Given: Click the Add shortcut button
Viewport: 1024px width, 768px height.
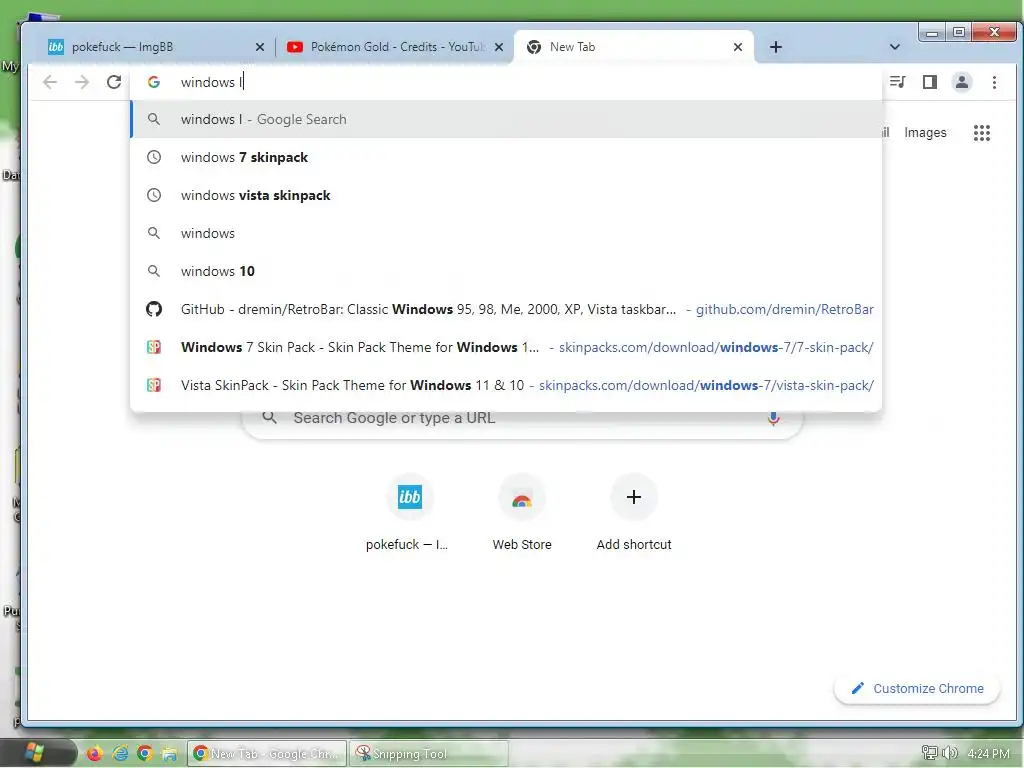Looking at the screenshot, I should [633, 513].
